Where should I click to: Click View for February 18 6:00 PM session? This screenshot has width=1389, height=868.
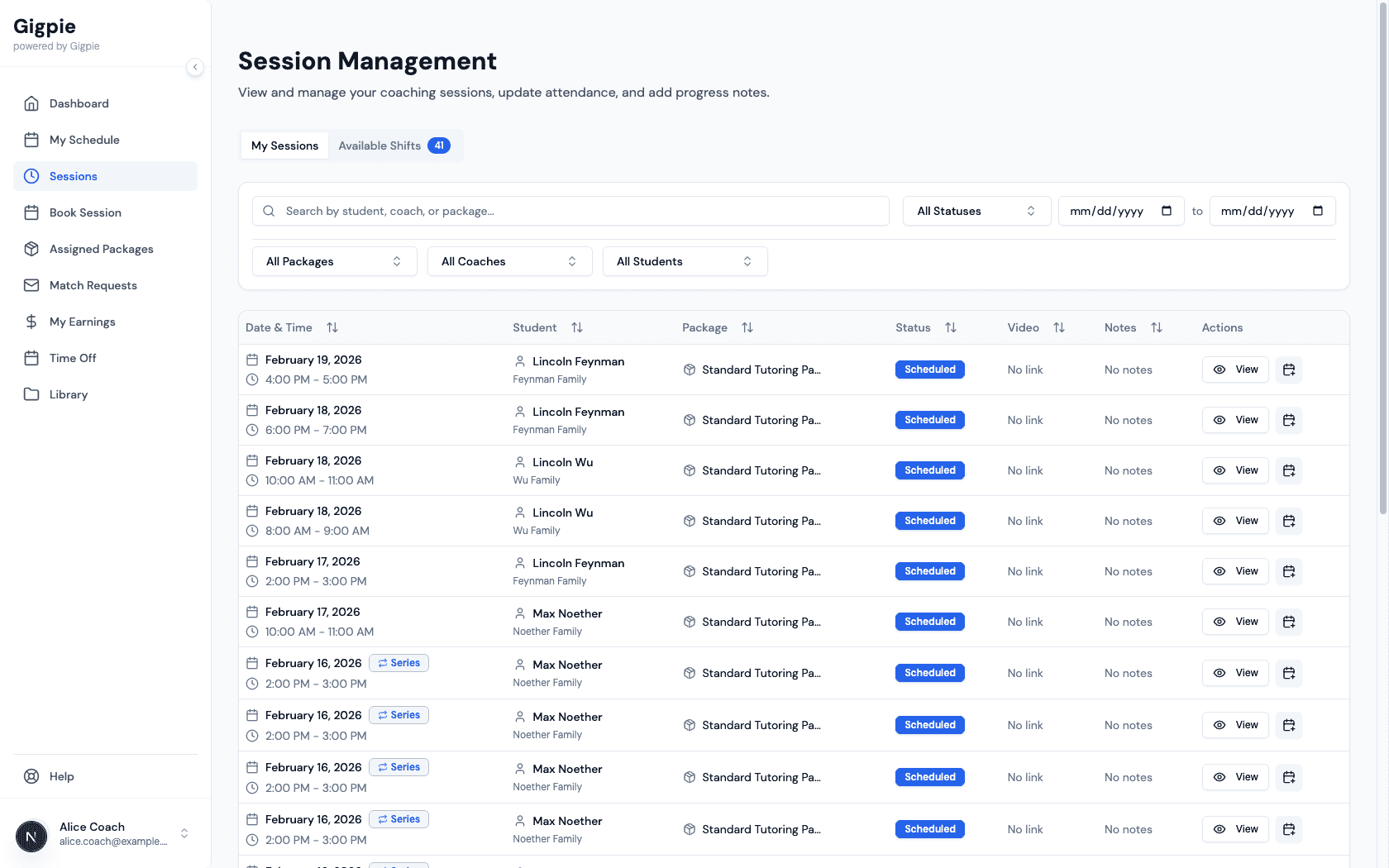(1235, 420)
